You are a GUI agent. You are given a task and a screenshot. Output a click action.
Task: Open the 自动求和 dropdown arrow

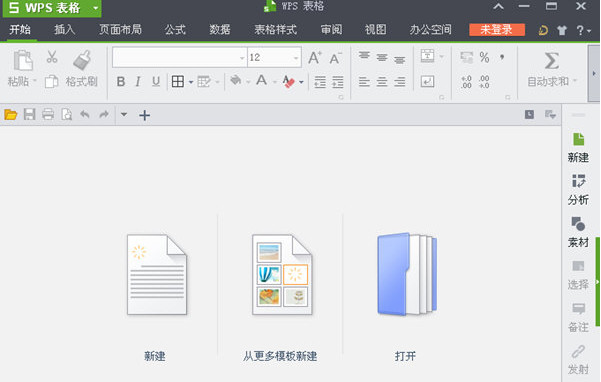[575, 81]
